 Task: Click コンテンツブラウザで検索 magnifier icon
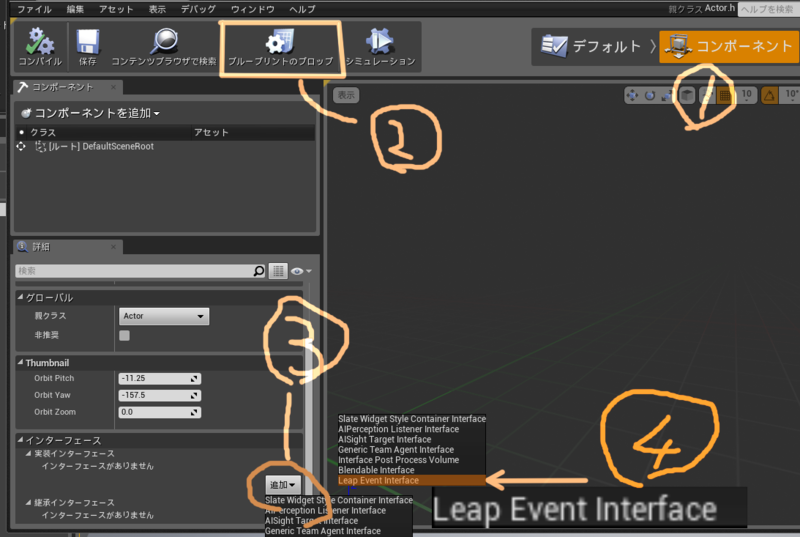pos(164,41)
